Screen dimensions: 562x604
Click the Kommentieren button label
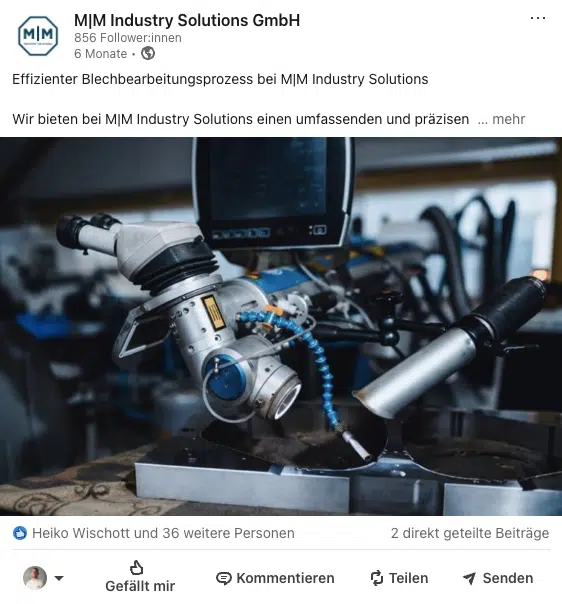pos(285,578)
